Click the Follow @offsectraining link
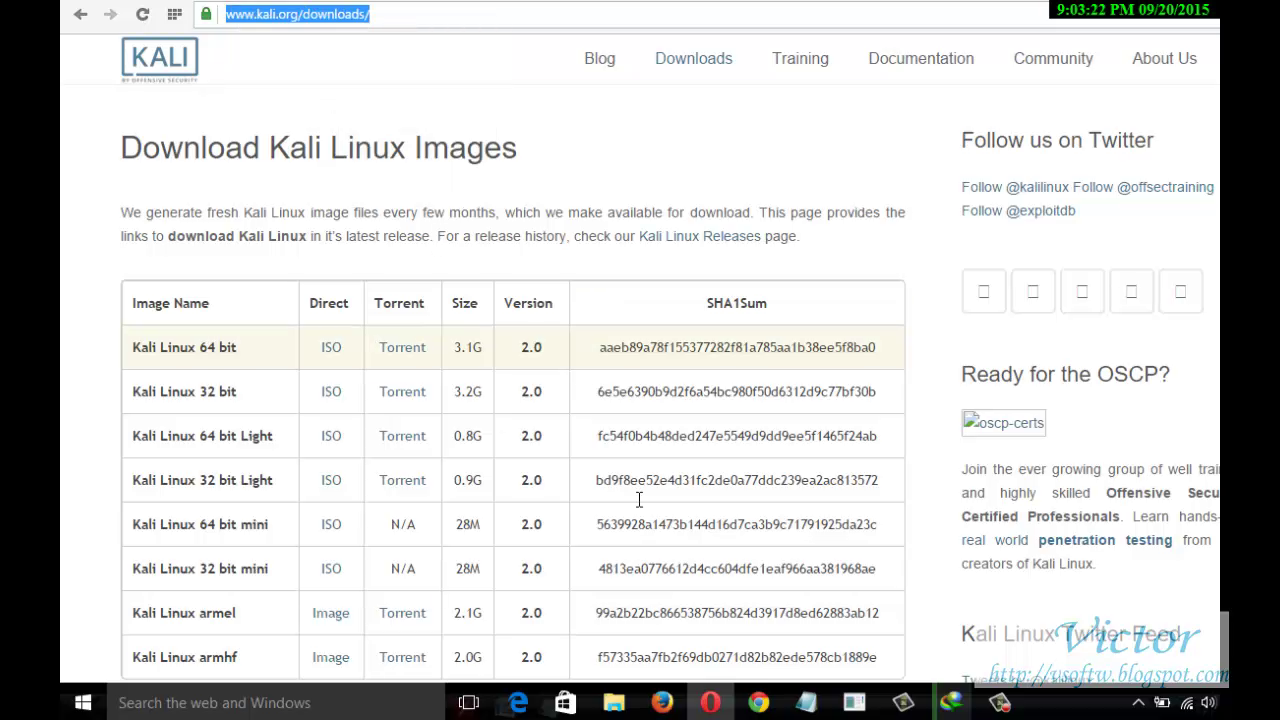Screen dimensions: 1280x720 (1143, 187)
